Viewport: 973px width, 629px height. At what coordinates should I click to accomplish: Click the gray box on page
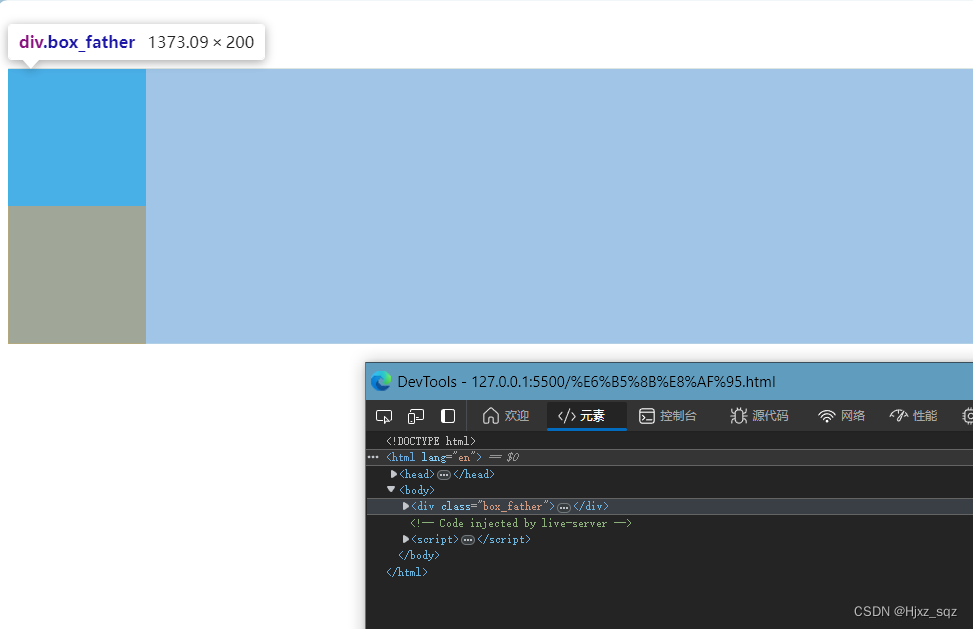coord(77,275)
